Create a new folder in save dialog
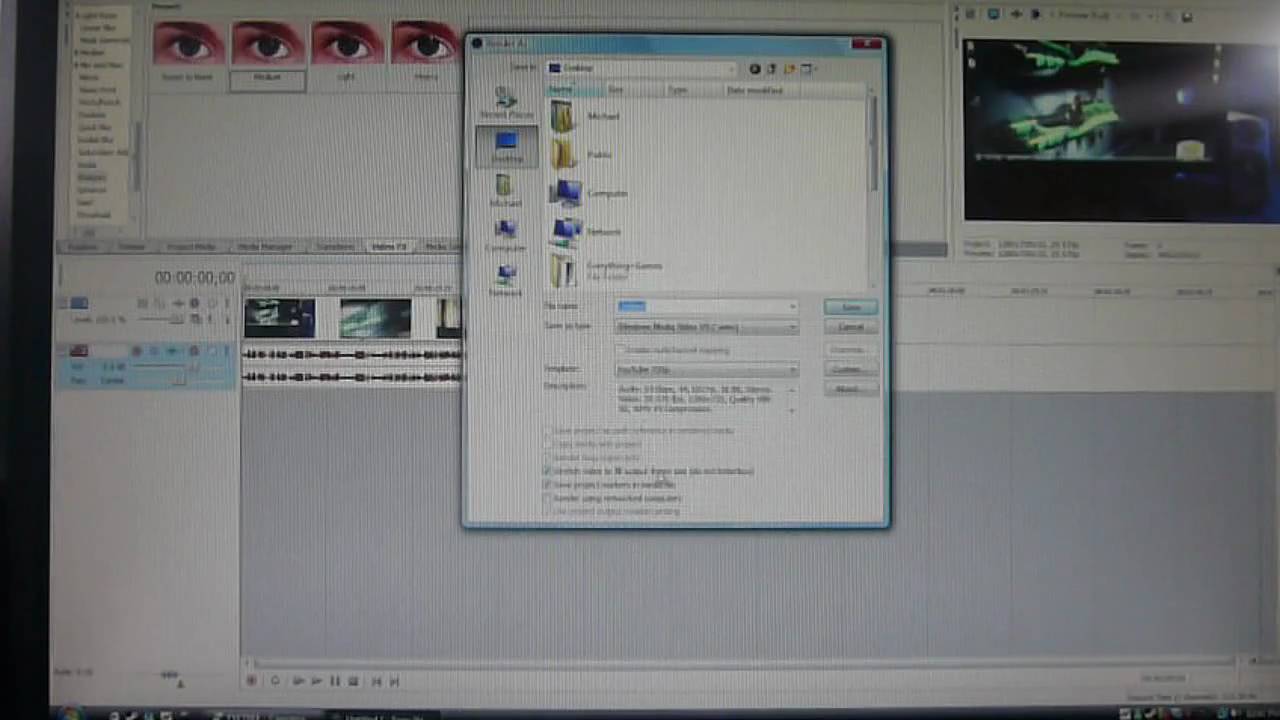1280x720 pixels. 789,69
